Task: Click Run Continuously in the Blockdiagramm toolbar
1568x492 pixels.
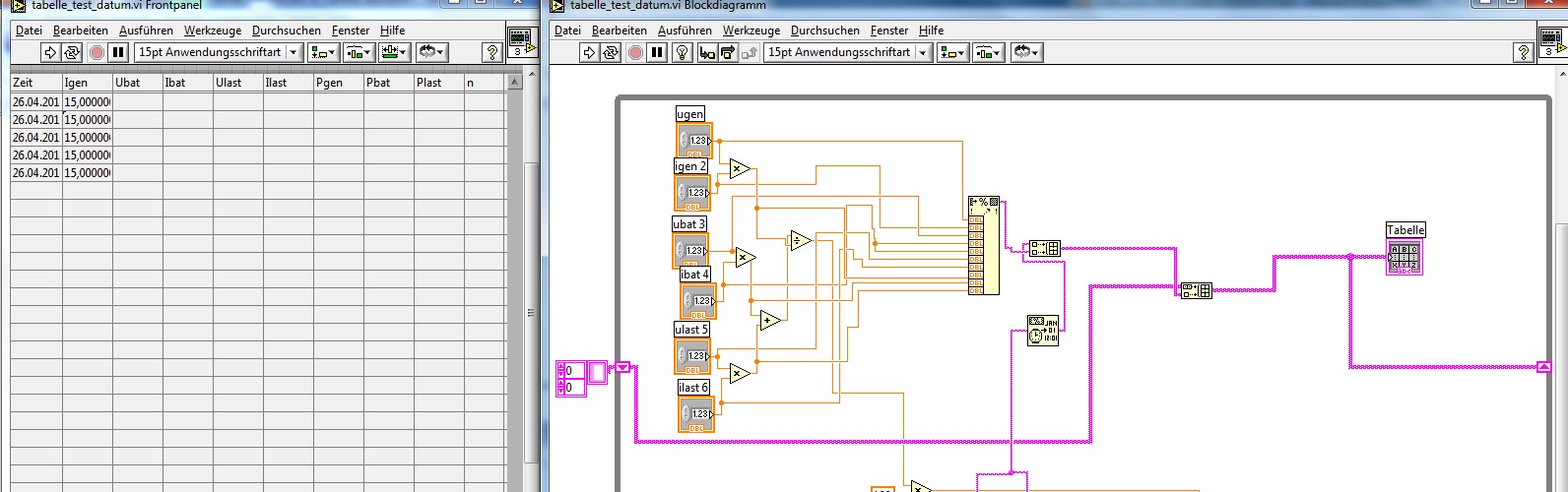Action: (611, 52)
